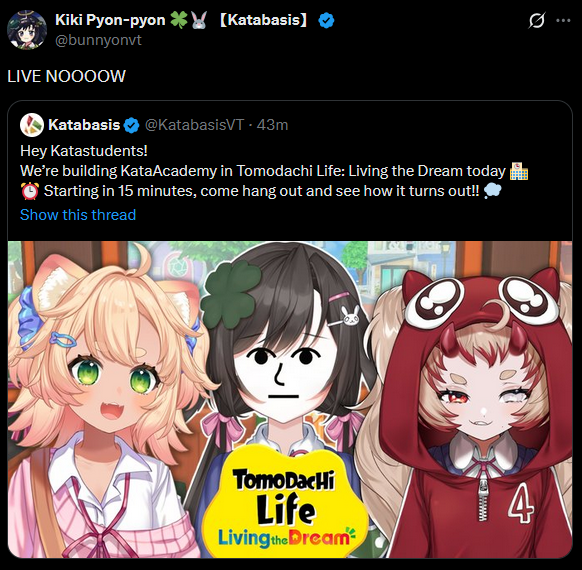Open the Kiki Pyon-pyon display name link

[x=110, y=20]
